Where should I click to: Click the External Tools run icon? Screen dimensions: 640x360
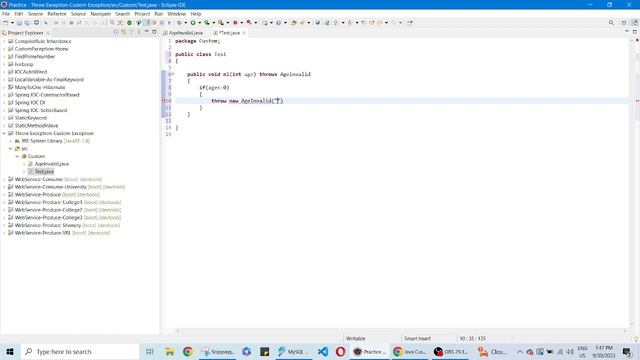pyautogui.click(x=220, y=23)
